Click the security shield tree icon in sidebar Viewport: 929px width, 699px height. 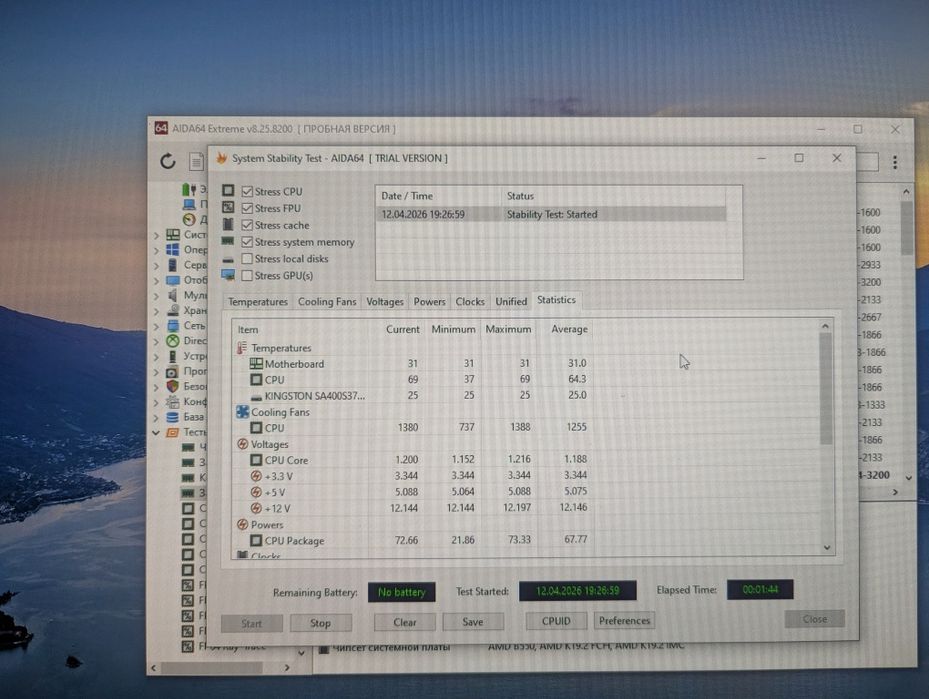click(172, 386)
